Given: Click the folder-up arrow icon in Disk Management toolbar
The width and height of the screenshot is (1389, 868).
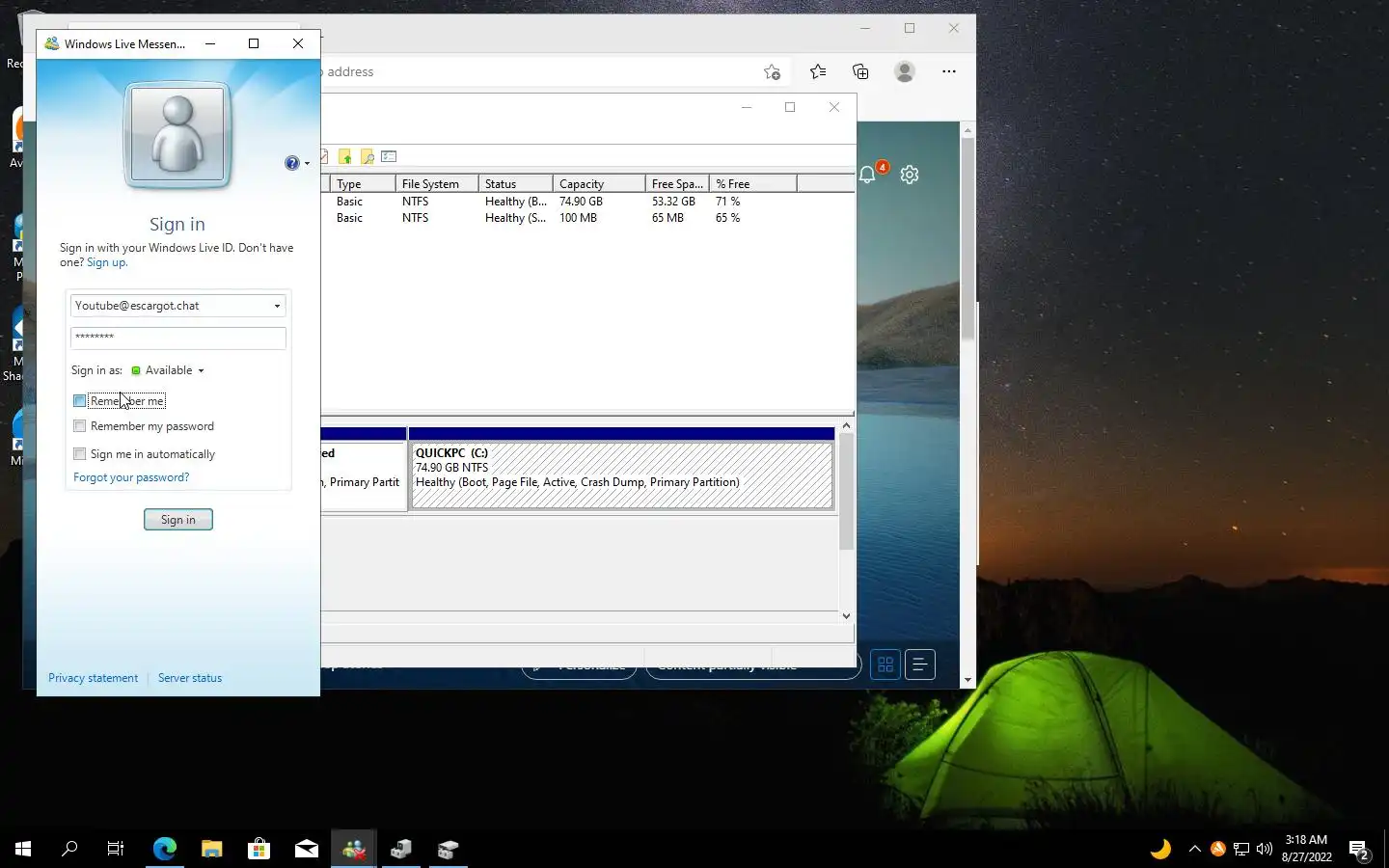Looking at the screenshot, I should (x=344, y=156).
